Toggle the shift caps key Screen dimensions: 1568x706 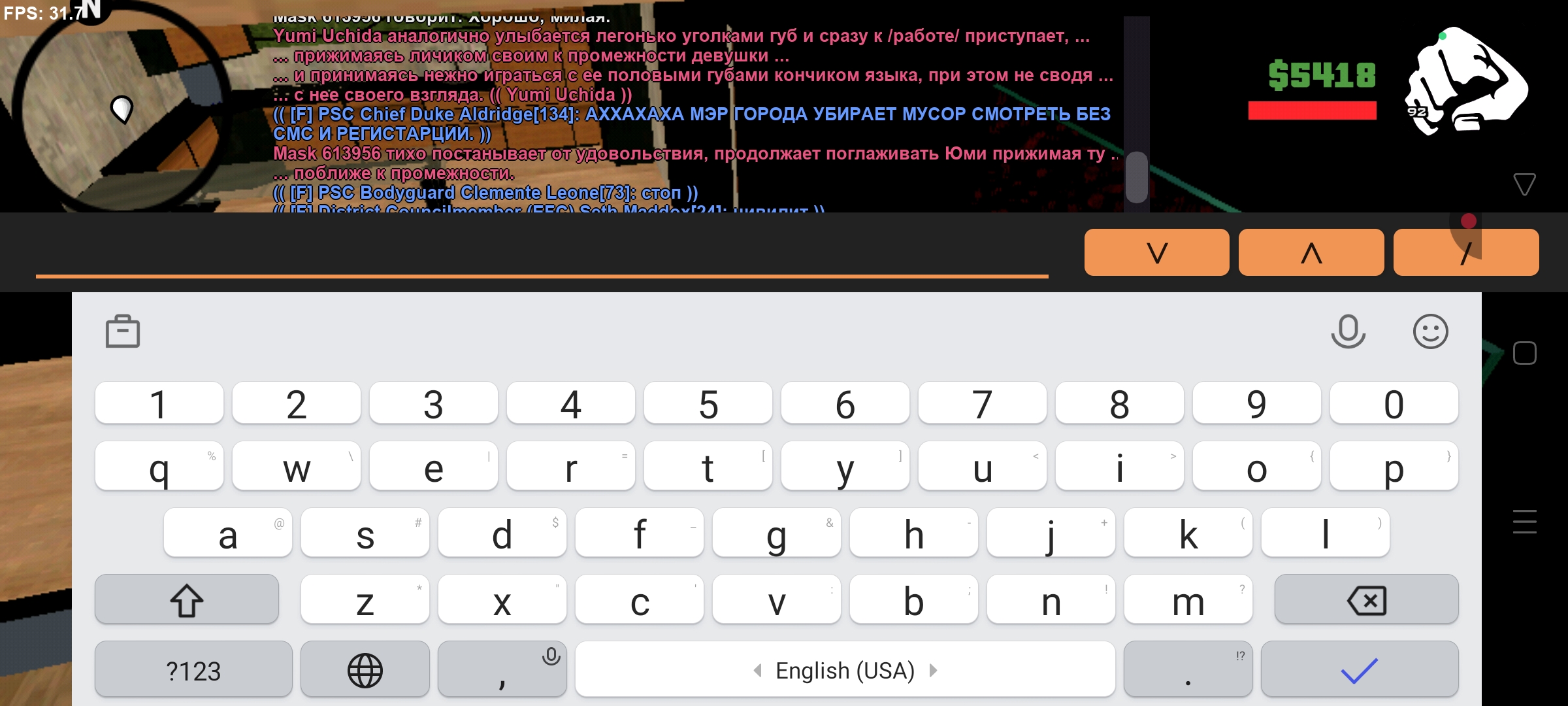[x=187, y=599]
